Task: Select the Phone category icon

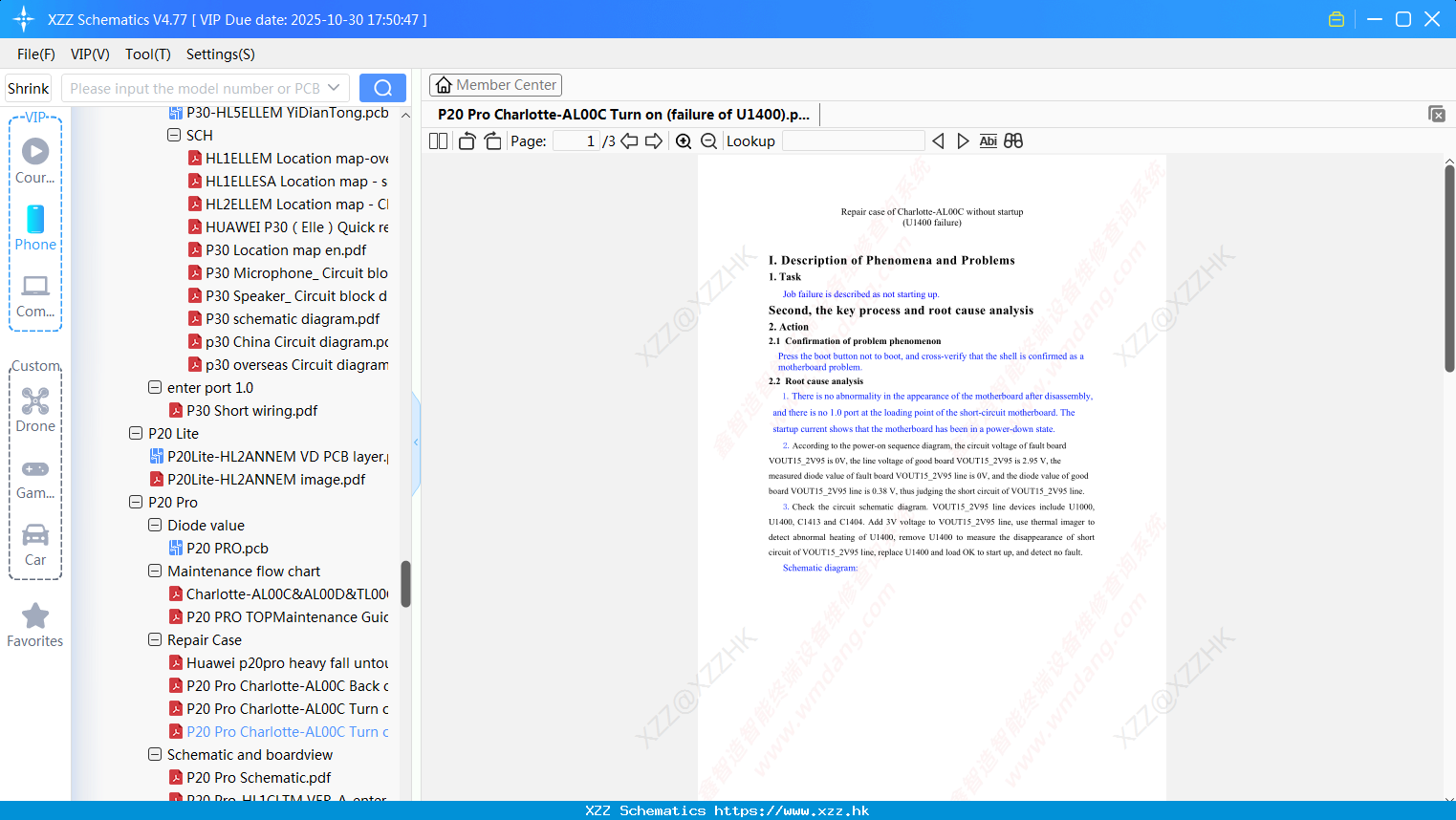Action: [x=35, y=227]
